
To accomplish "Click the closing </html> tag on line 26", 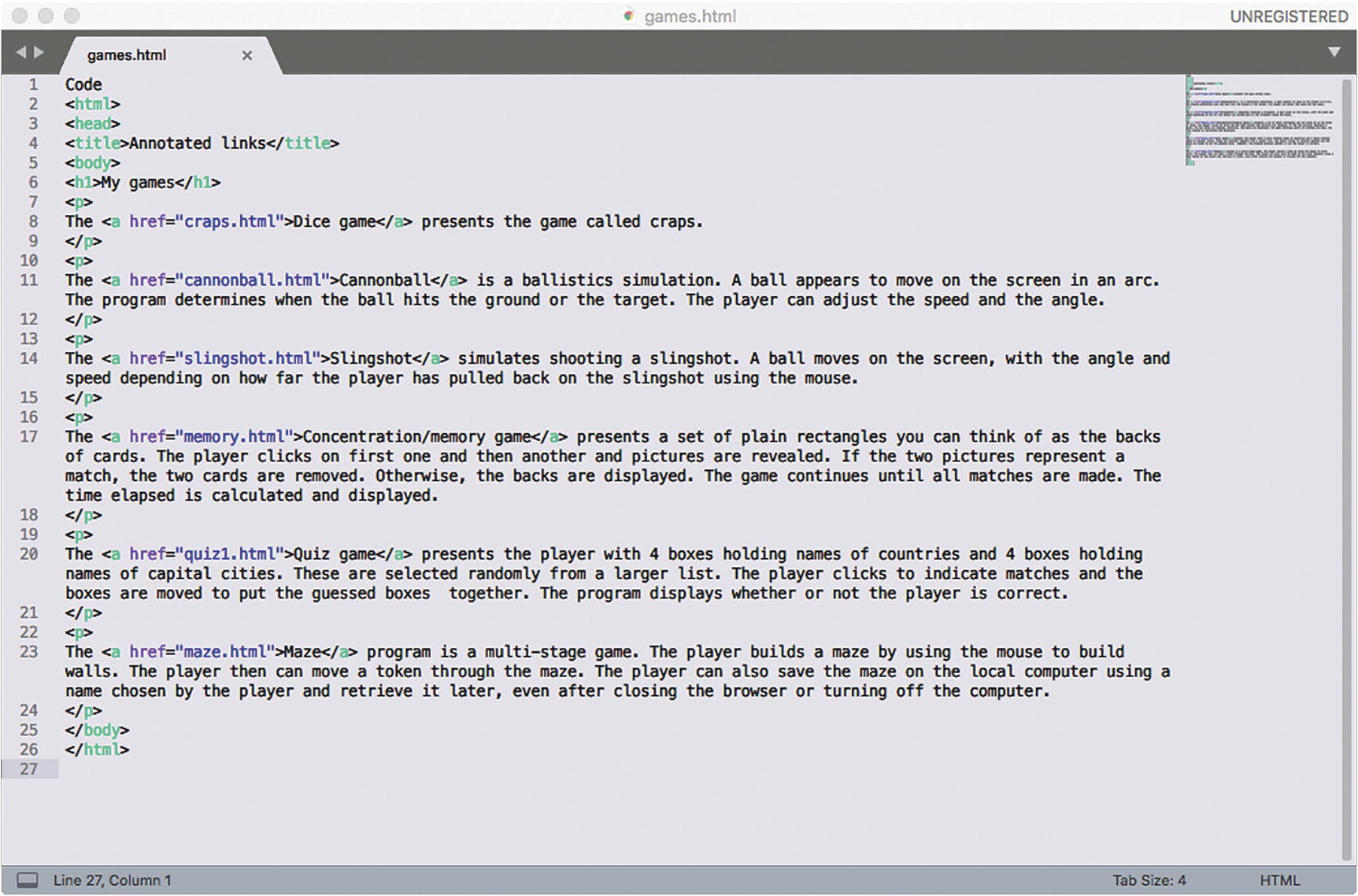I will click(97, 750).
